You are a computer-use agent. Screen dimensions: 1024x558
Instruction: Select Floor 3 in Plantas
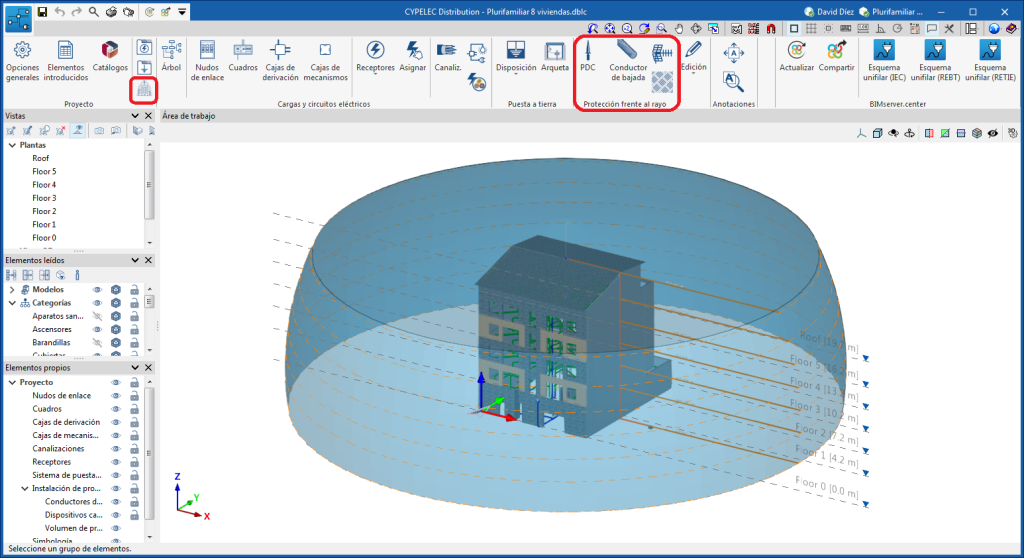pos(44,198)
